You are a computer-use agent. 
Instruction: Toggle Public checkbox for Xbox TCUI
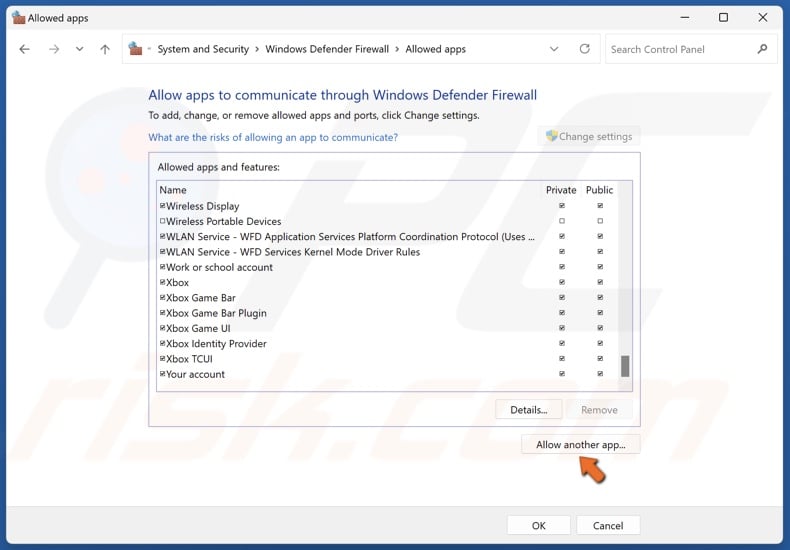pos(600,359)
